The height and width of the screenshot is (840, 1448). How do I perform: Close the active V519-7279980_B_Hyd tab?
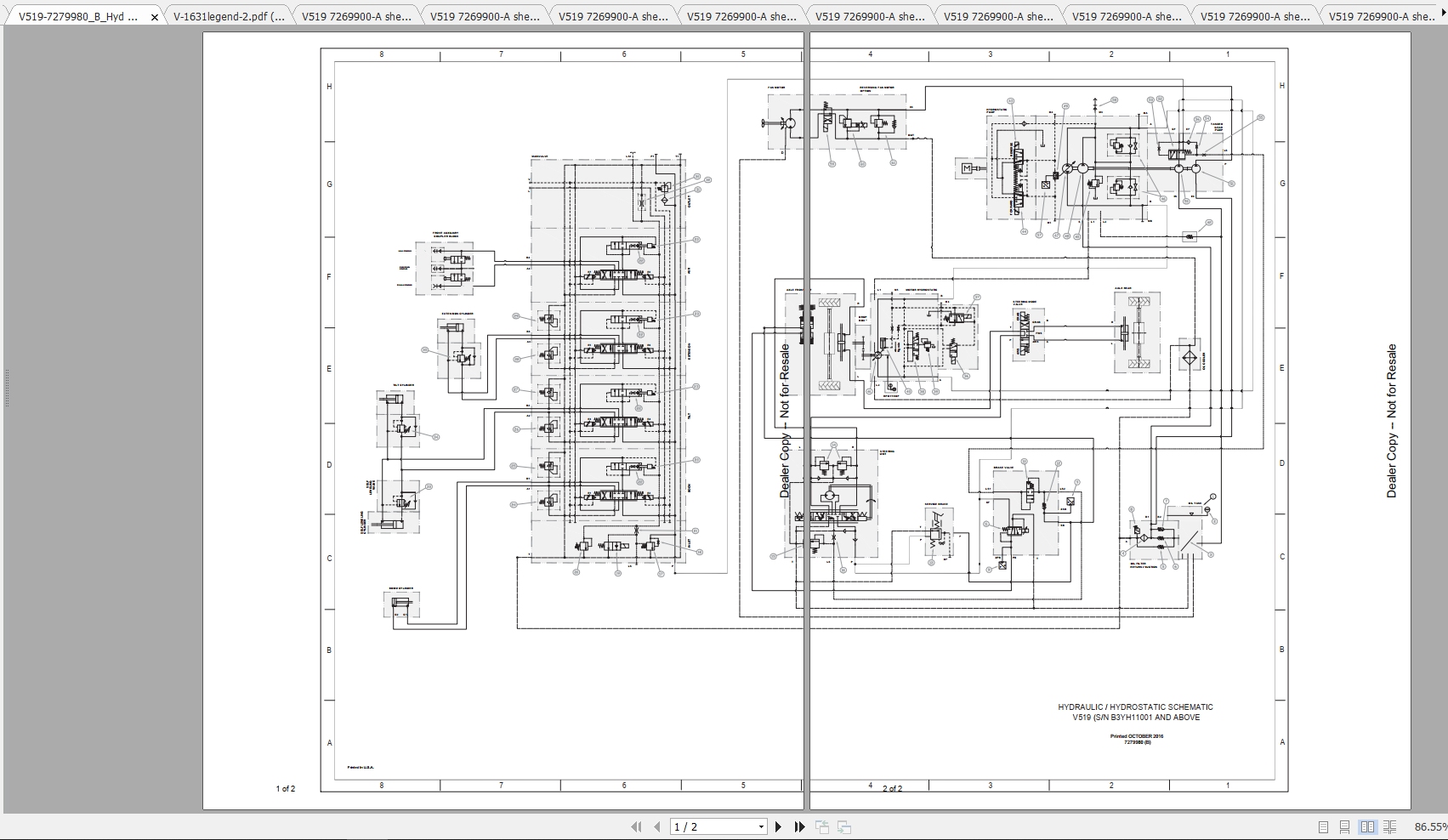pos(155,14)
